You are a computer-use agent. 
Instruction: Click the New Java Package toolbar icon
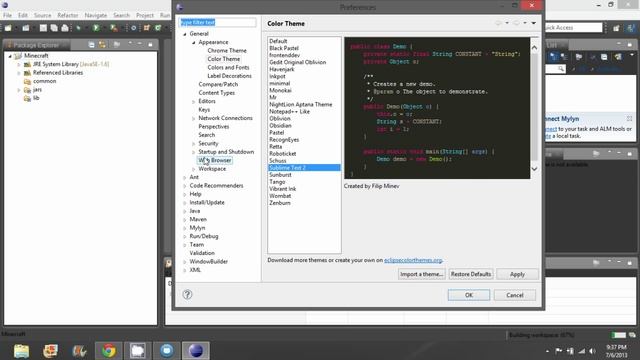tap(147, 28)
